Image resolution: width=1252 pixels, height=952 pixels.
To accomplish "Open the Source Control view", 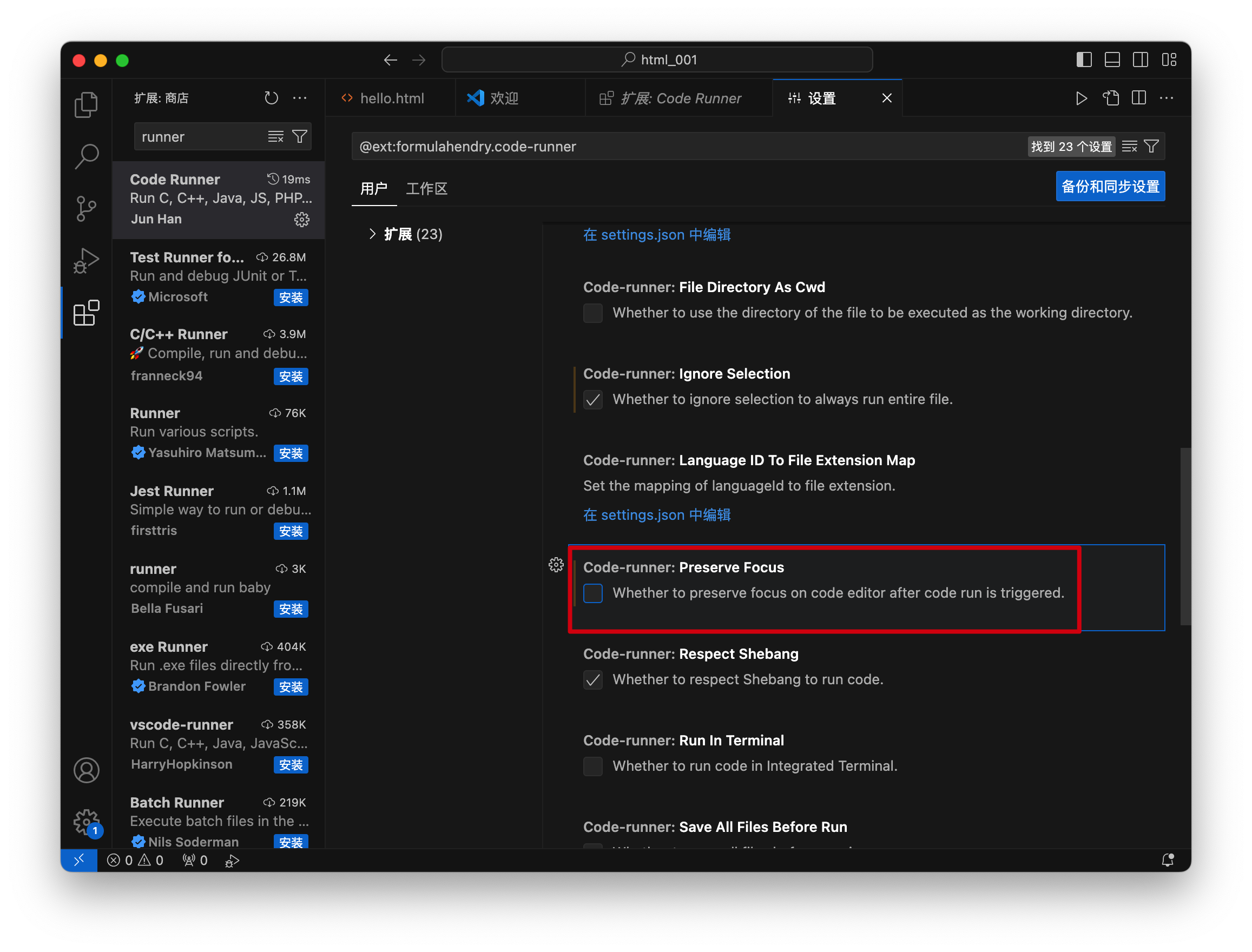I will point(86,209).
